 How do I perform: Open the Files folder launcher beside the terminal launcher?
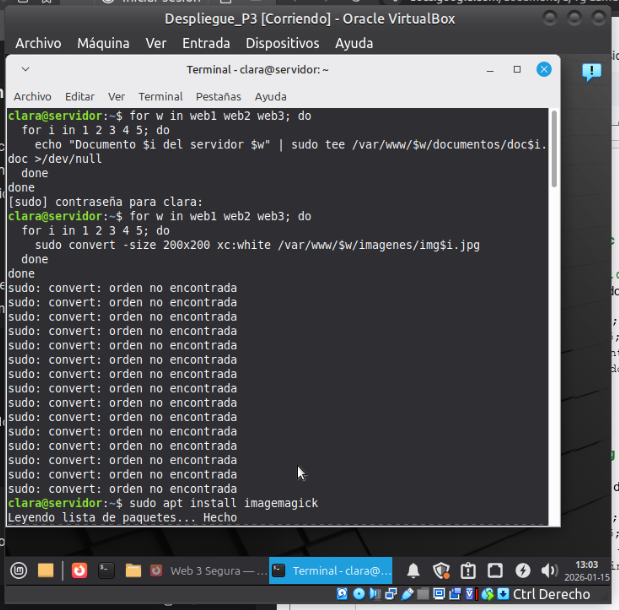pyautogui.click(x=133, y=571)
